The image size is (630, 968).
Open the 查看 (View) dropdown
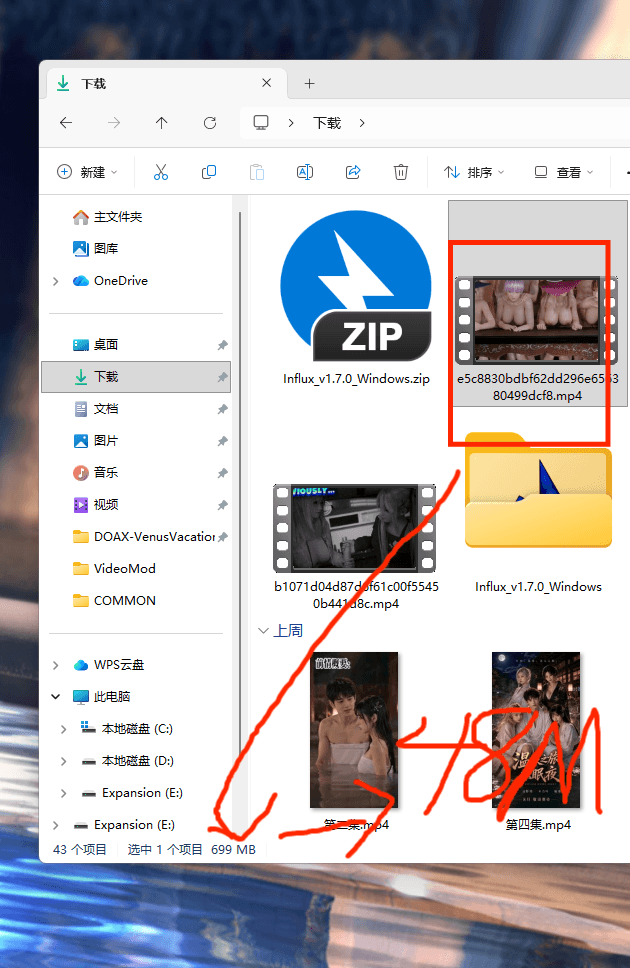pos(563,172)
